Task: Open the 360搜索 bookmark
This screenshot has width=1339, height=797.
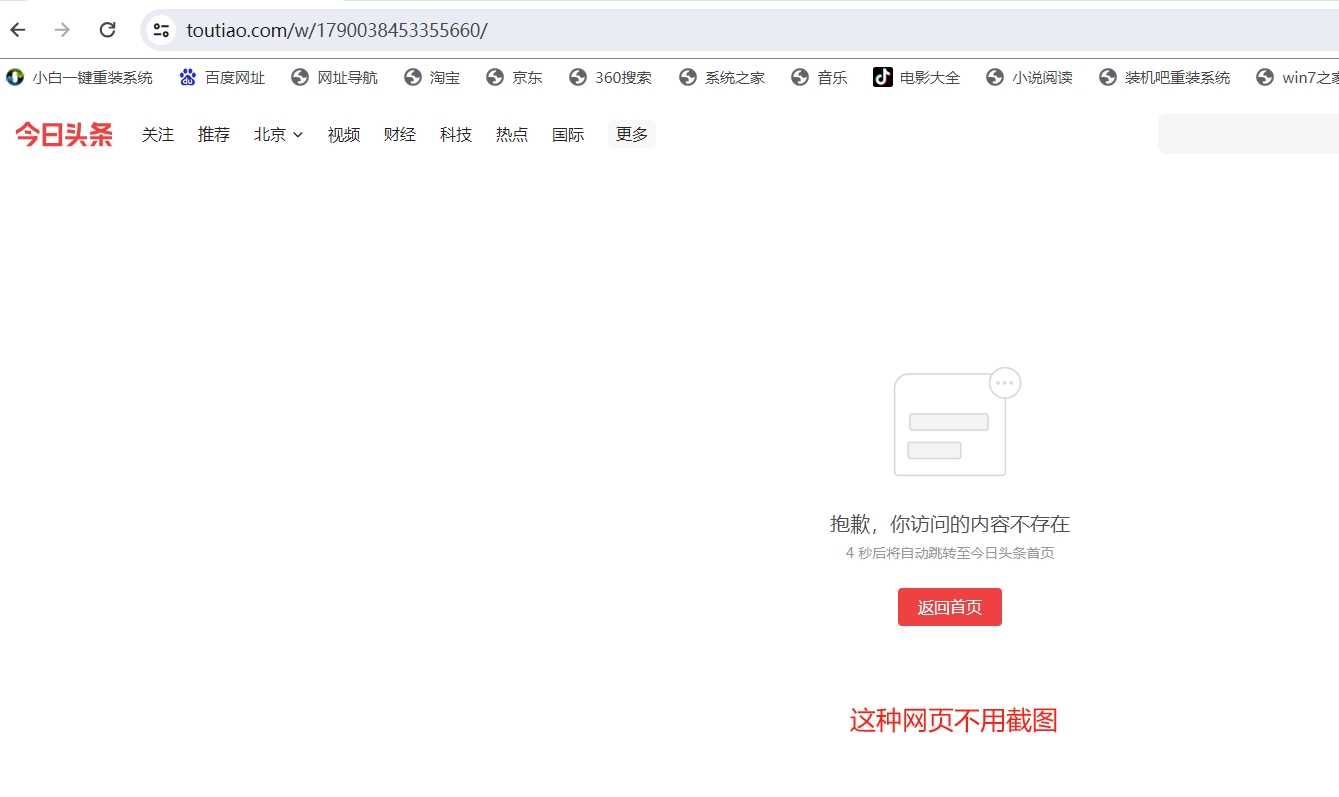Action: (x=611, y=77)
